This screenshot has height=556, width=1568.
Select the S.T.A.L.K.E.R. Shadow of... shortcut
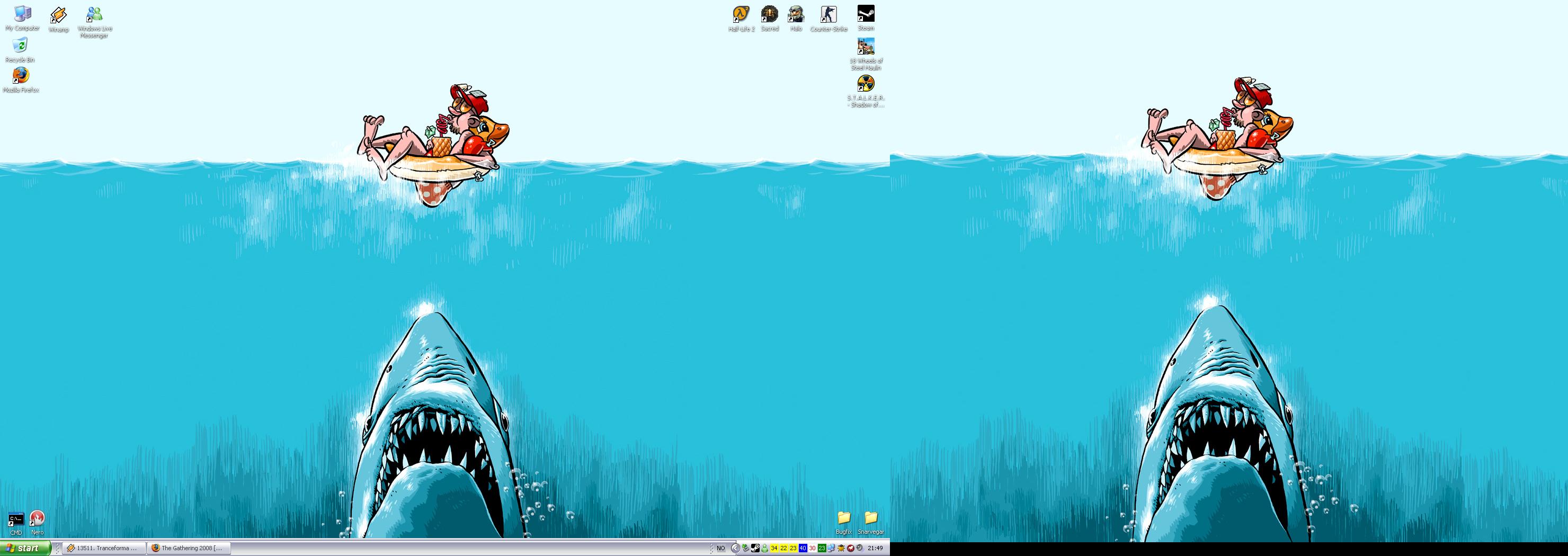[x=866, y=91]
